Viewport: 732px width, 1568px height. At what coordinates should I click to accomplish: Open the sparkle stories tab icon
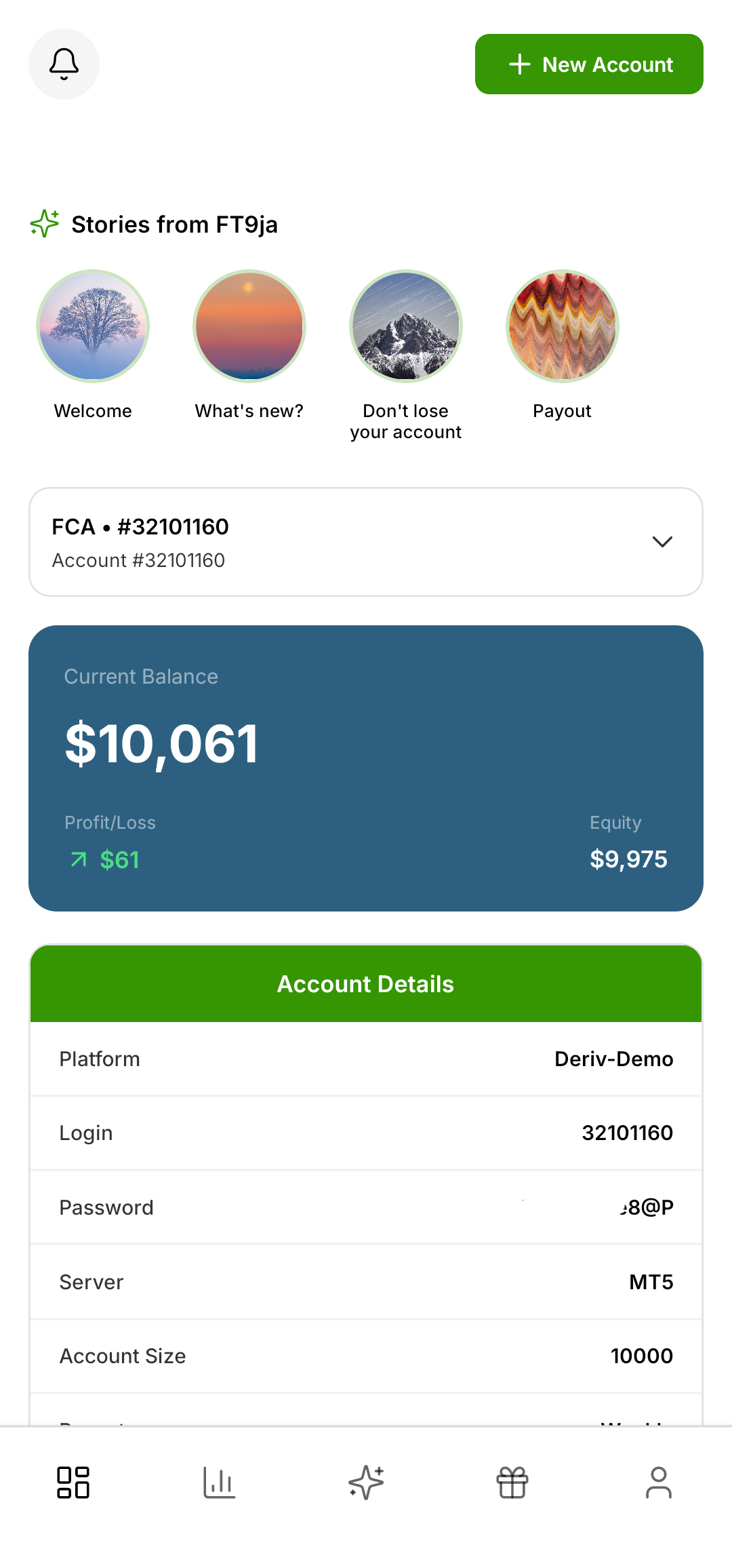366,1483
